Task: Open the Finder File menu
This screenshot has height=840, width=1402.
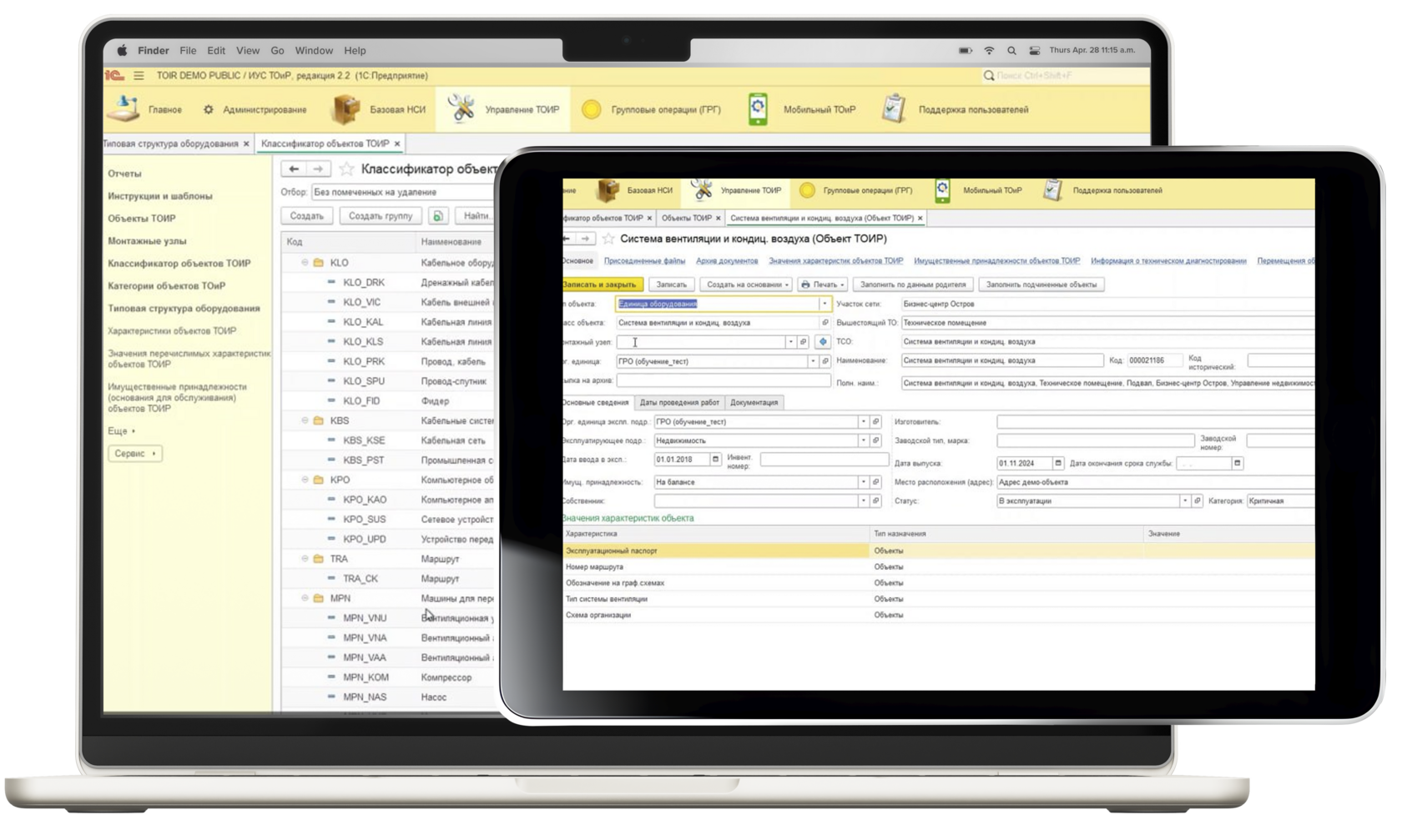Action: tap(188, 51)
